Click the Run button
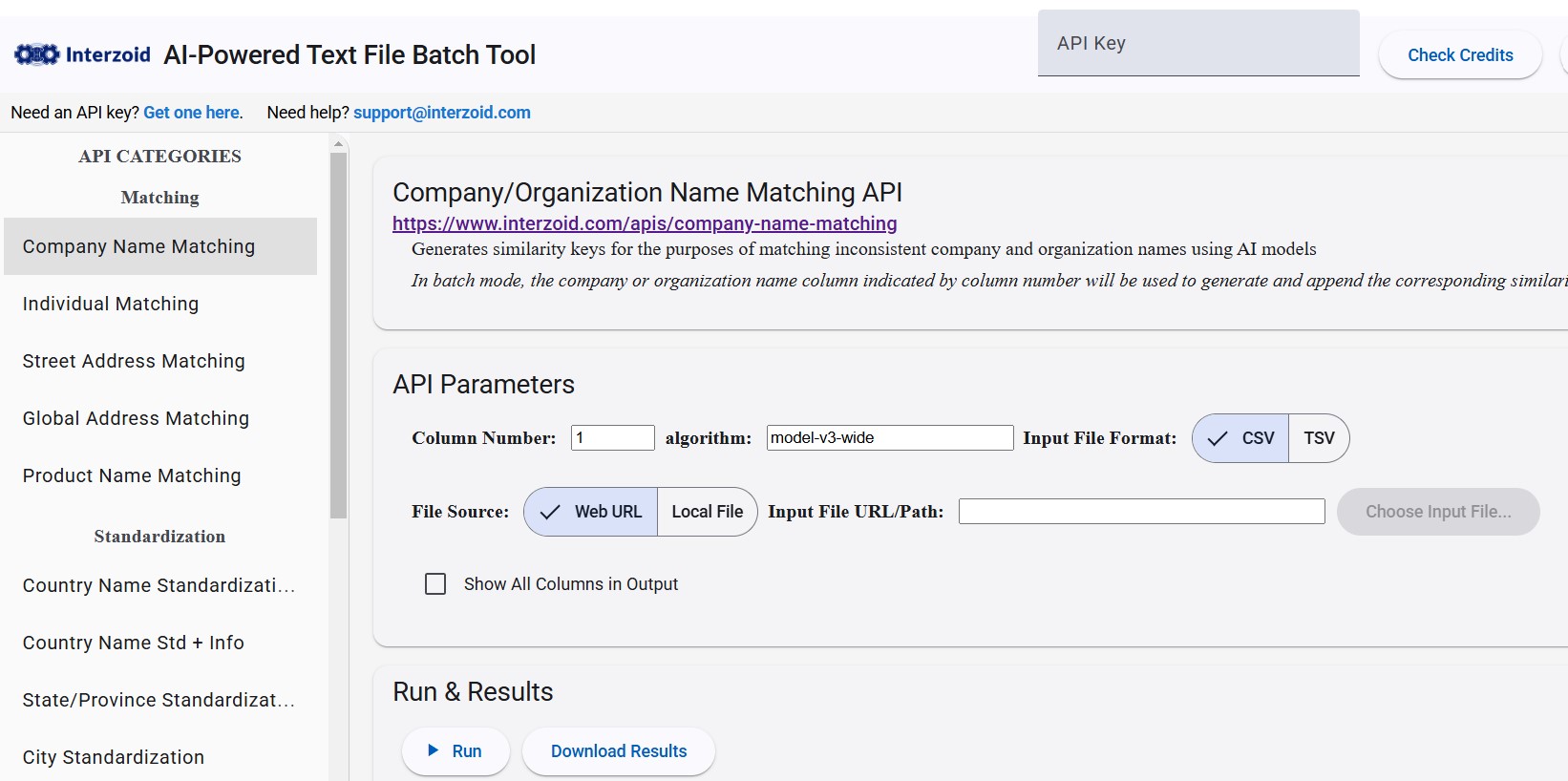 pyautogui.click(x=456, y=751)
